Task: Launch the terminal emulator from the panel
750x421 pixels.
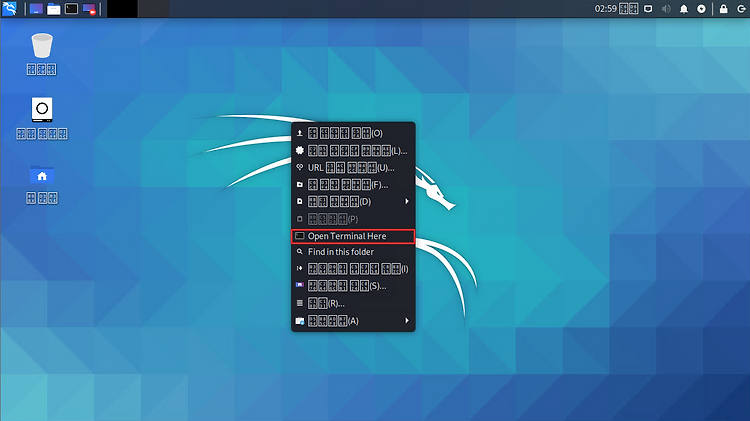Action: 71,9
